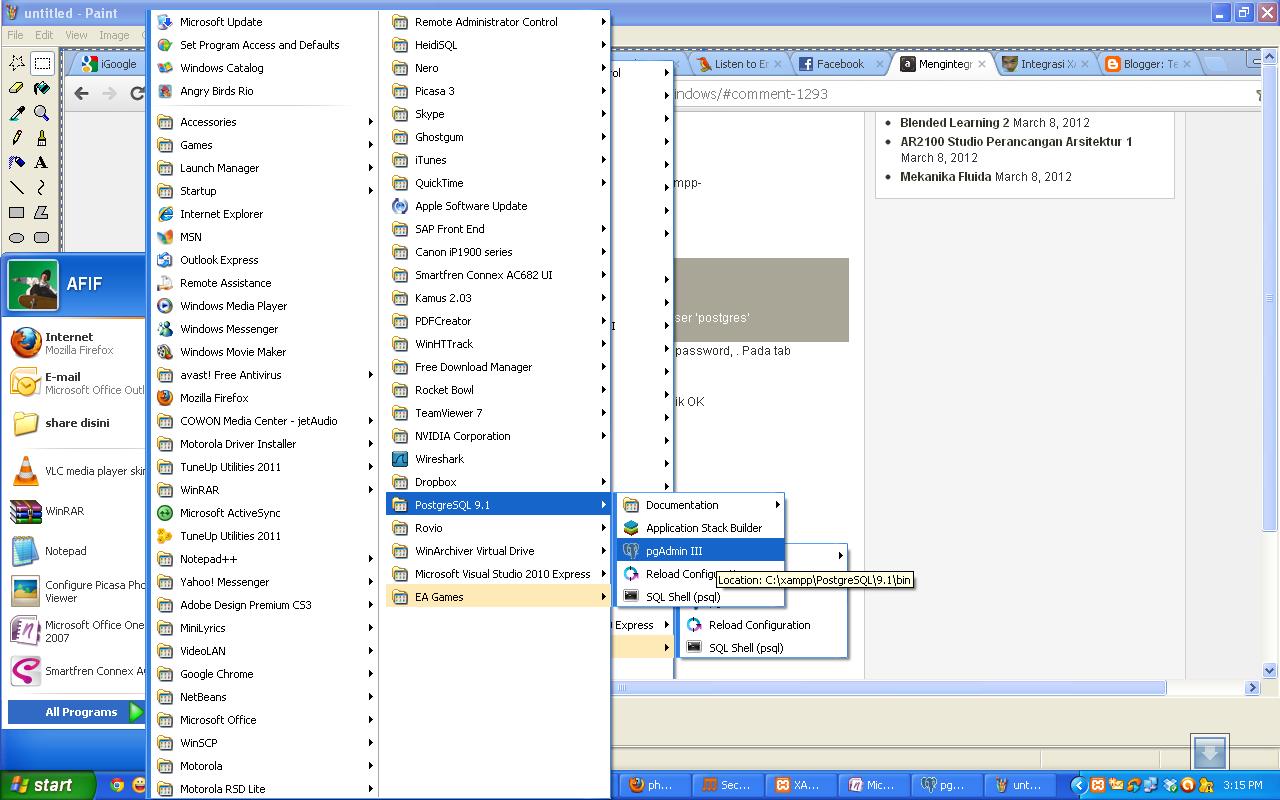Select the Airbrush spray tool
The width and height of the screenshot is (1280, 800).
point(17,163)
